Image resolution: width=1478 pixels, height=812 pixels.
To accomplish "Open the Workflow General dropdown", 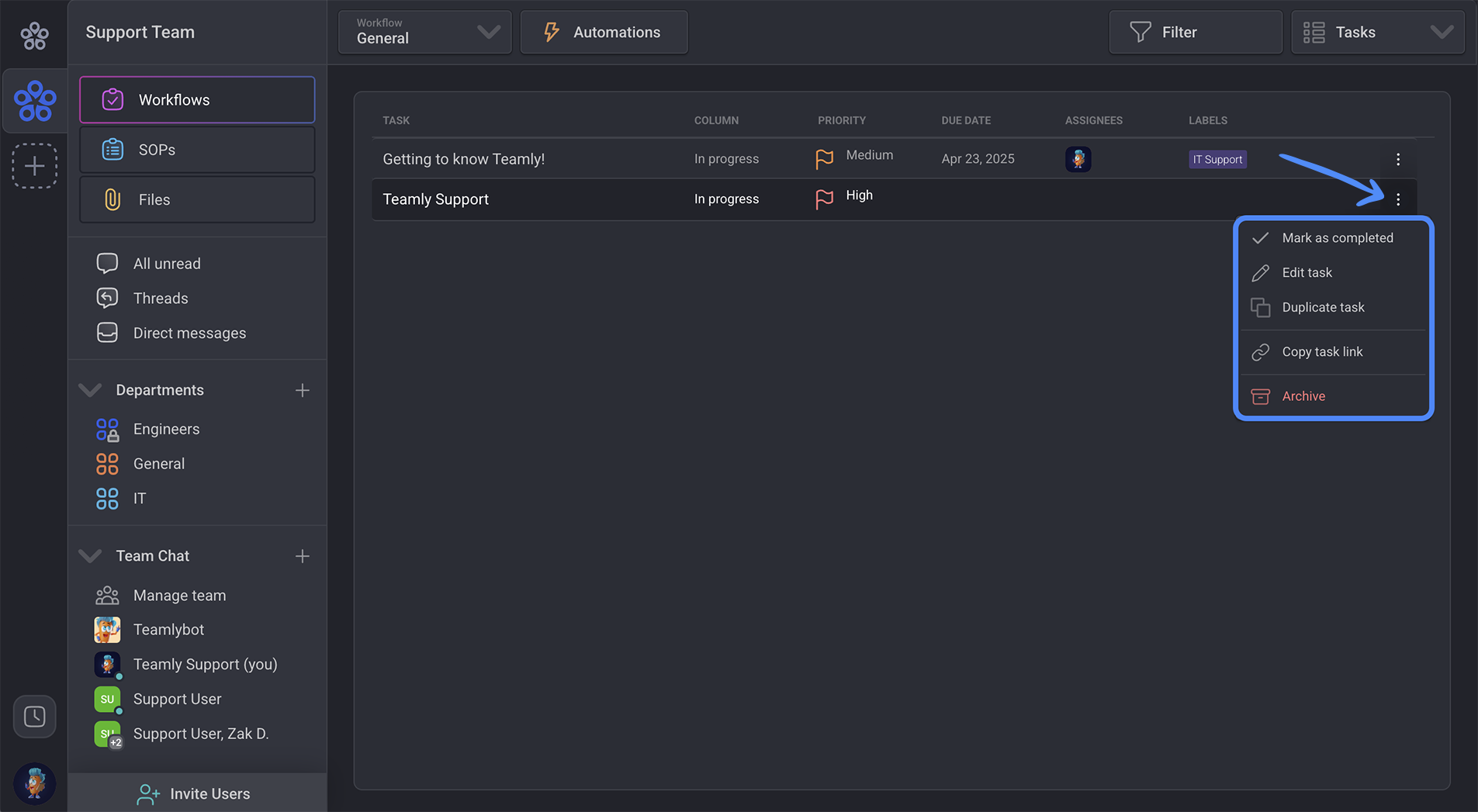I will 424,32.
